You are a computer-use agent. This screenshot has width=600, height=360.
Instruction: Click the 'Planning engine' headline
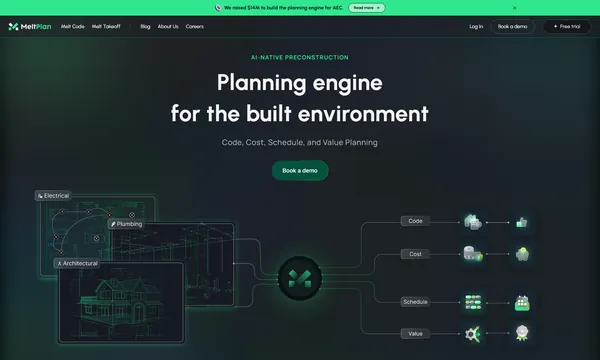[x=300, y=83]
